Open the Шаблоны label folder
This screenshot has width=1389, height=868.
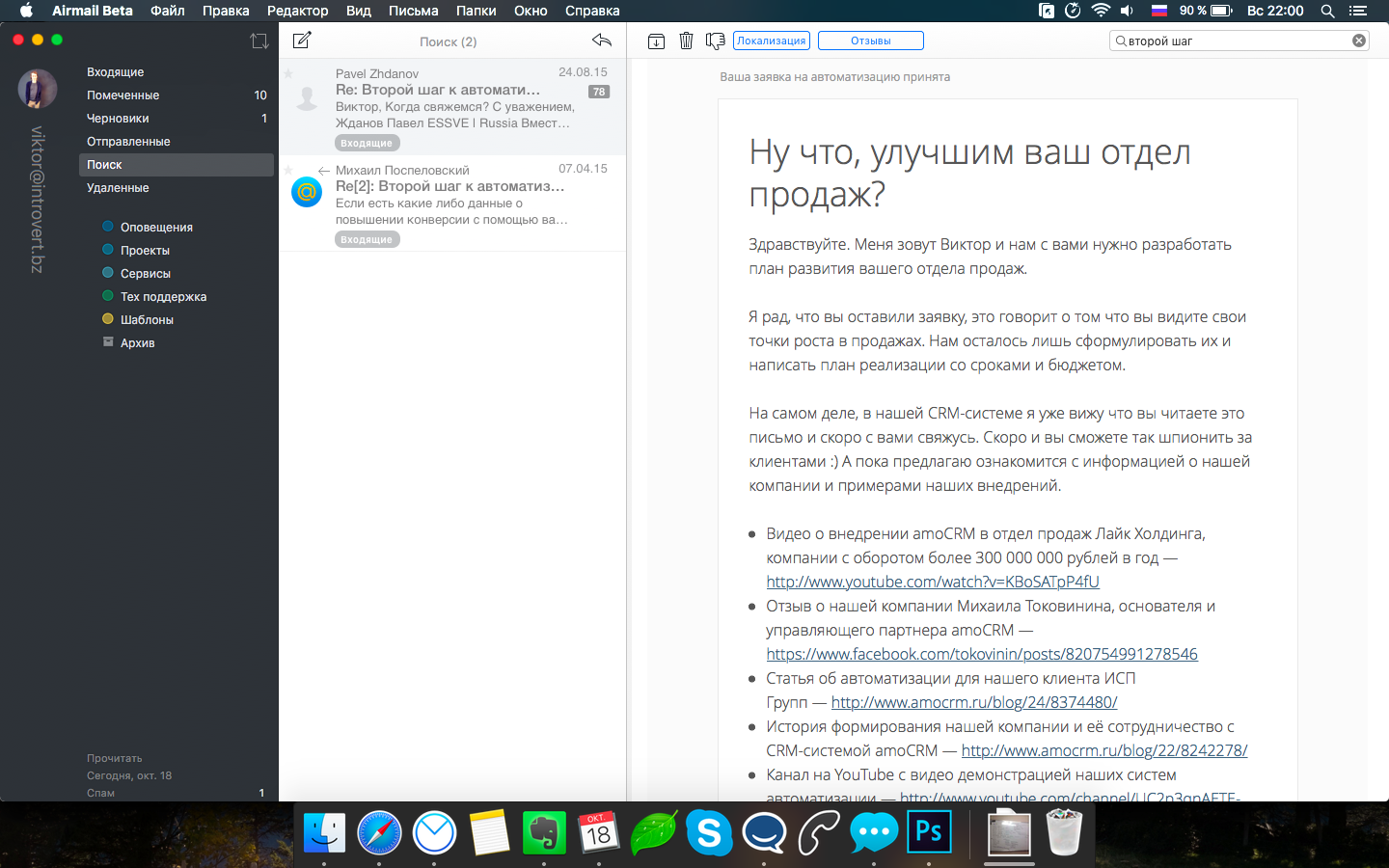tap(147, 320)
